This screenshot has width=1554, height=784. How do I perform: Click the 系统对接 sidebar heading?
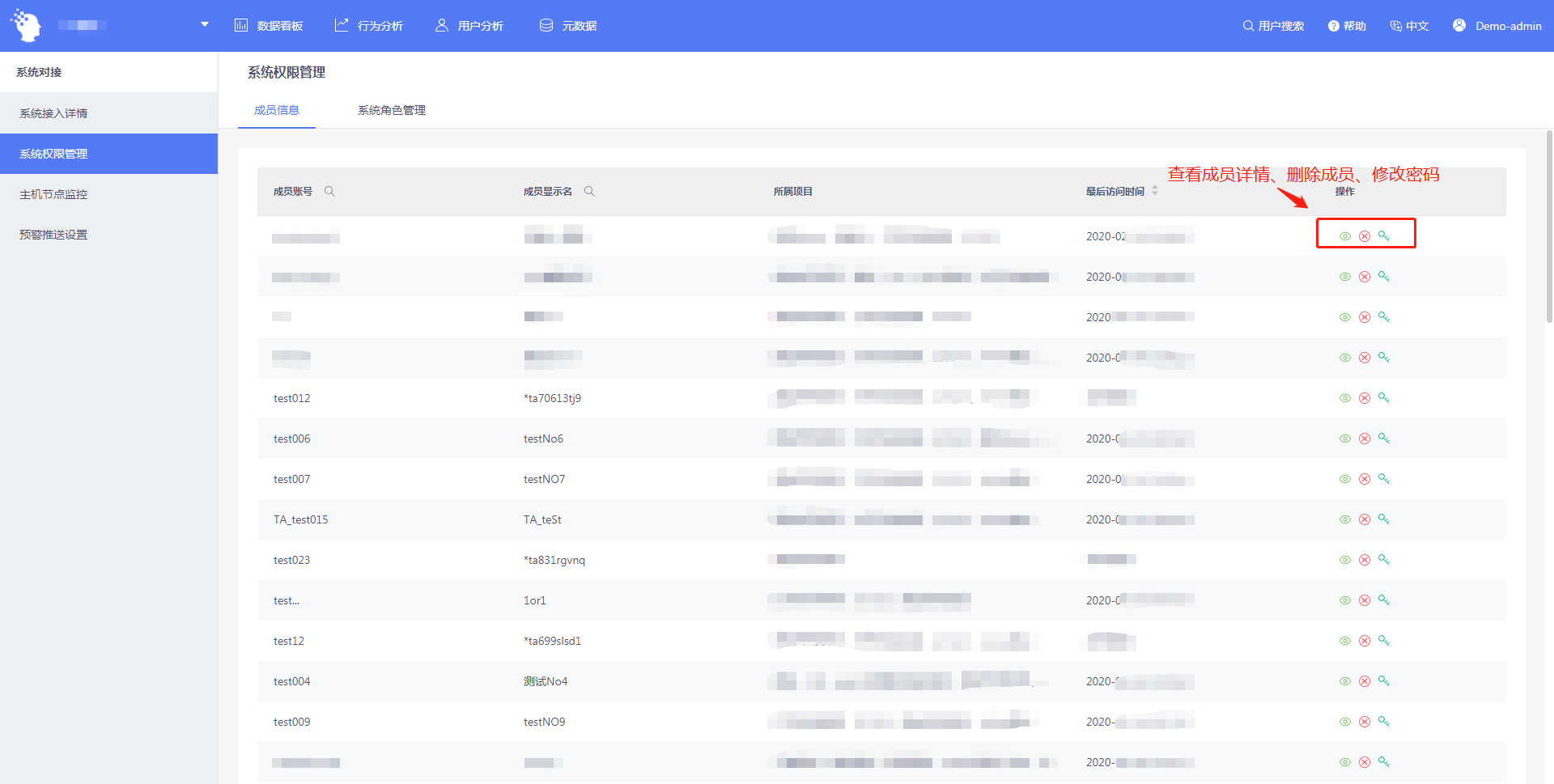(x=39, y=72)
